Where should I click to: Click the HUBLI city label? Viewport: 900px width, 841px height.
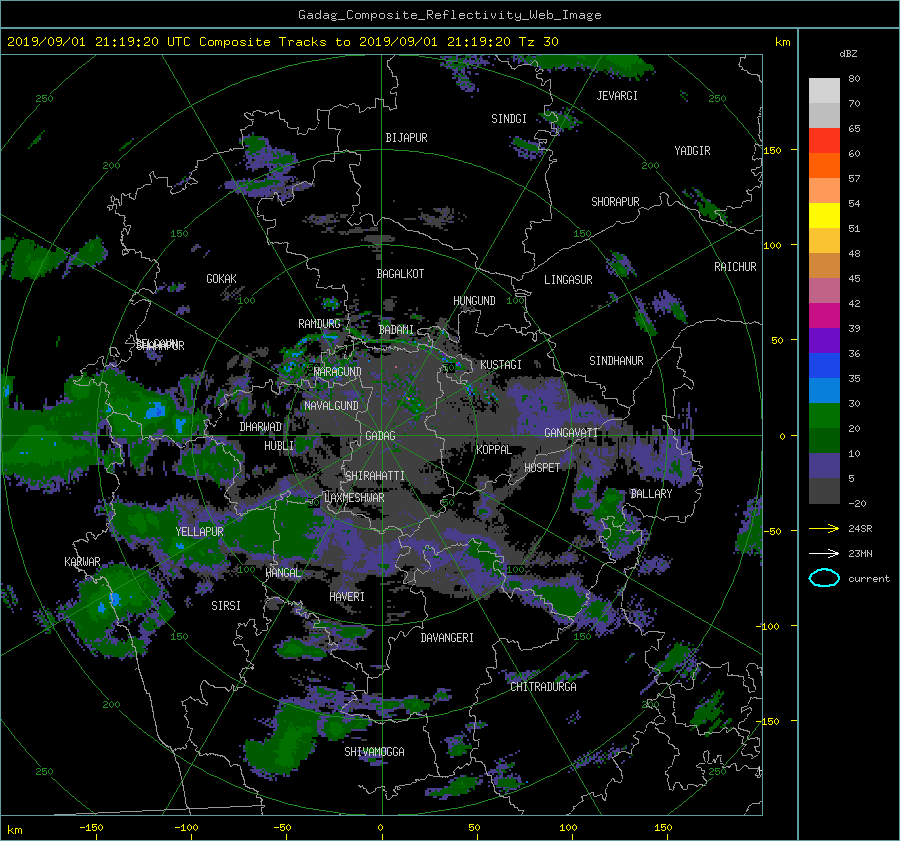(278, 445)
